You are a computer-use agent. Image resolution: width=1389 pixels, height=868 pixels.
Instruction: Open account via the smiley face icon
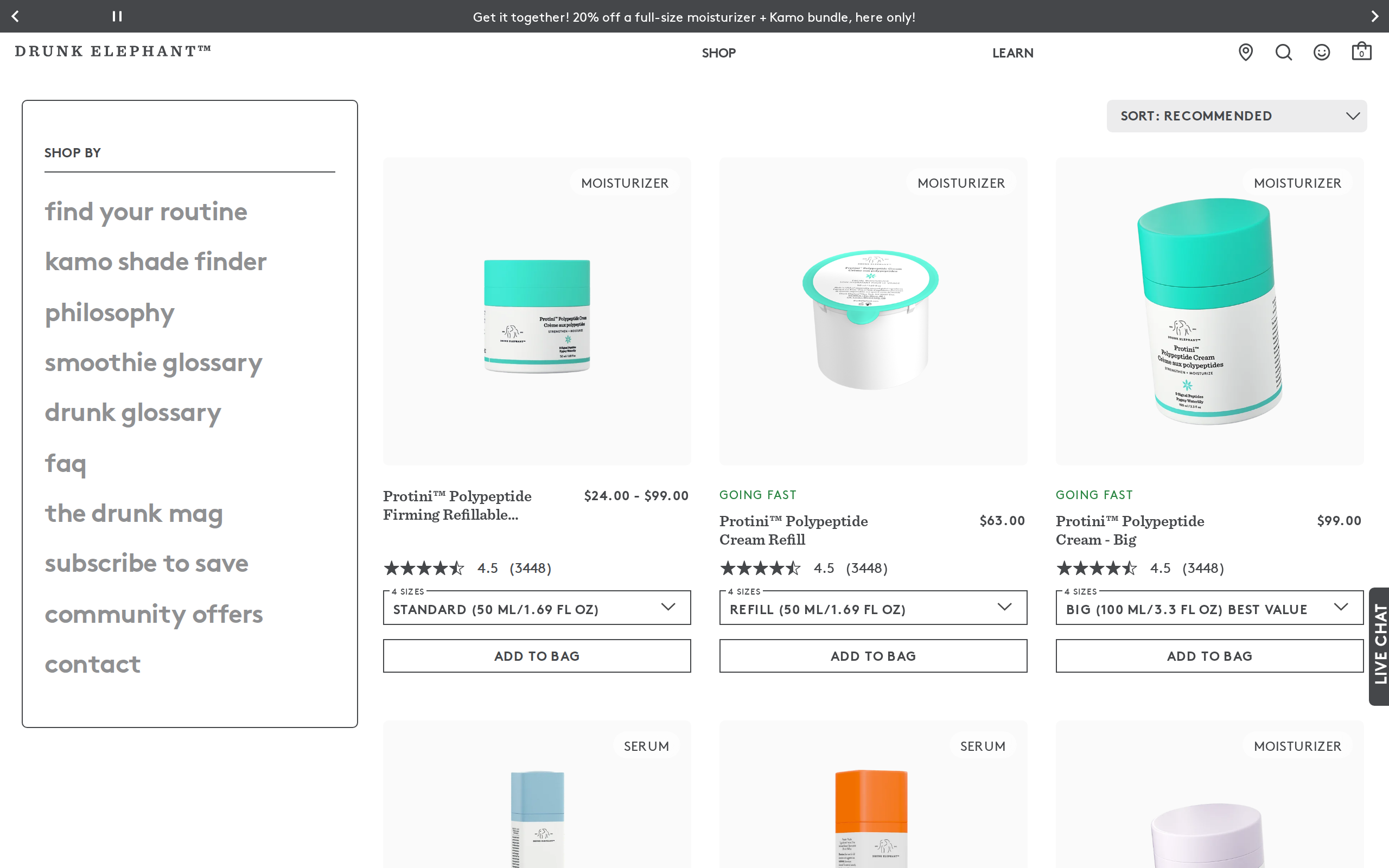(x=1321, y=52)
